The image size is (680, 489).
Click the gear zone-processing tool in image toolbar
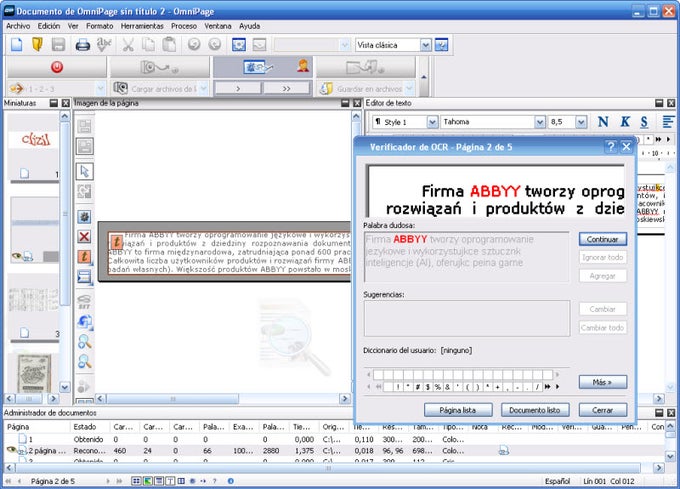[x=84, y=217]
